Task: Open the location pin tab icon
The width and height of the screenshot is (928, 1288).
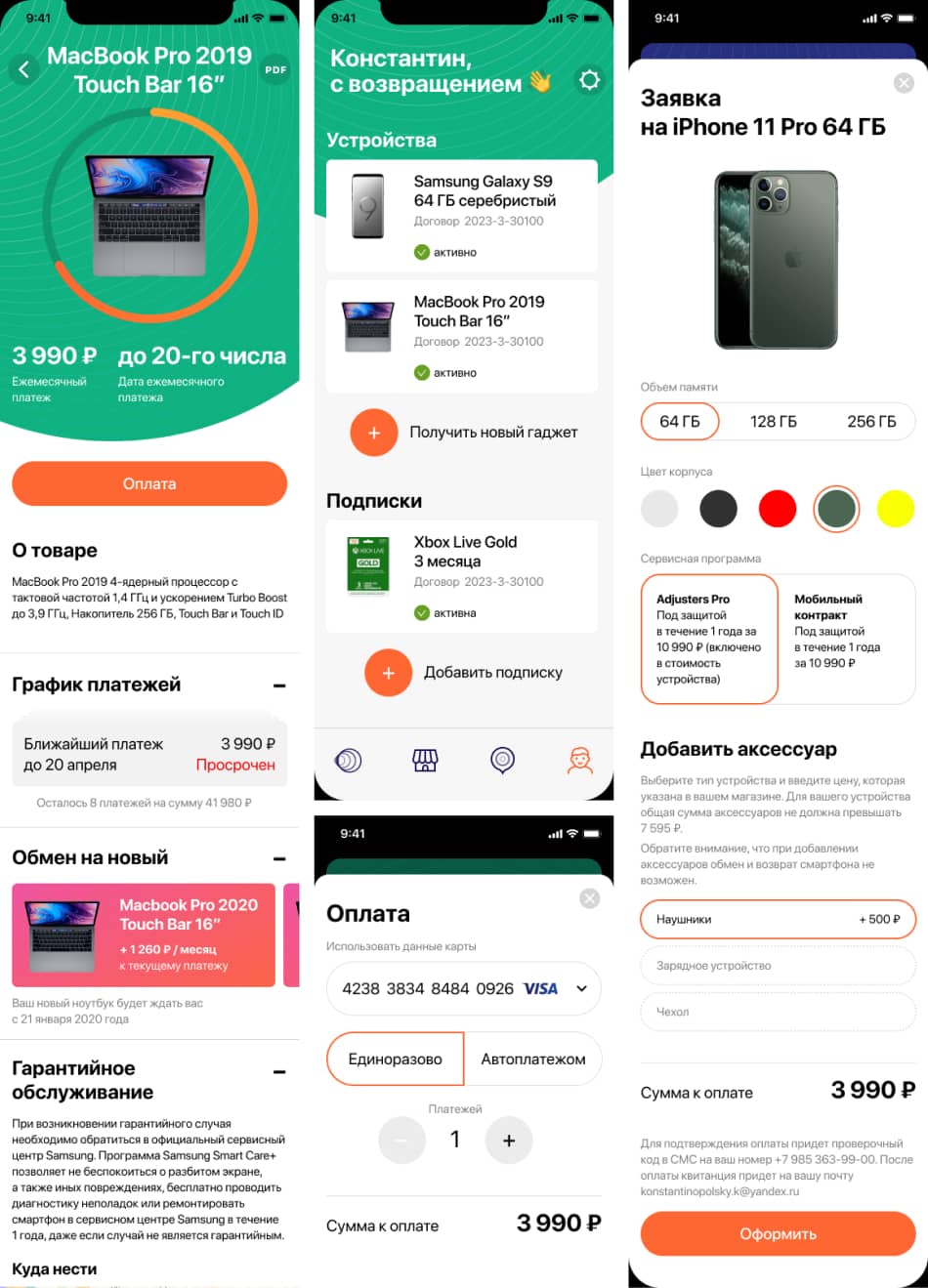Action: [x=502, y=761]
